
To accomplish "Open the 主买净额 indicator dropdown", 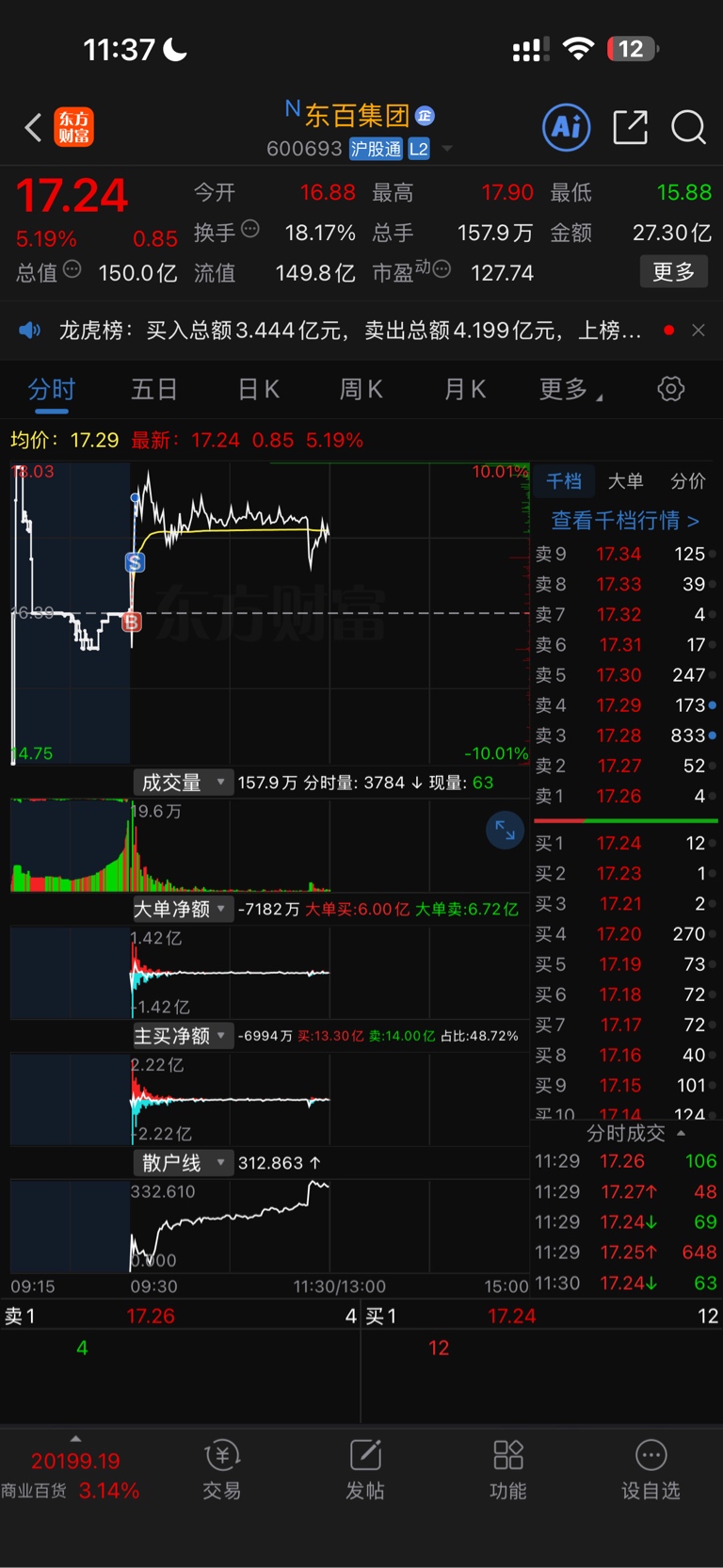I will 183,1036.
